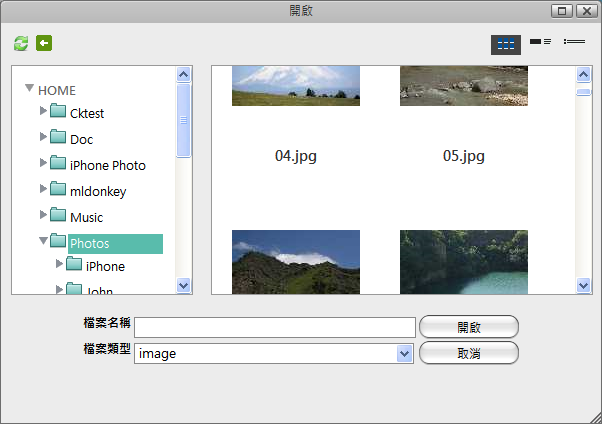Click the green back arrow icon

44,43
